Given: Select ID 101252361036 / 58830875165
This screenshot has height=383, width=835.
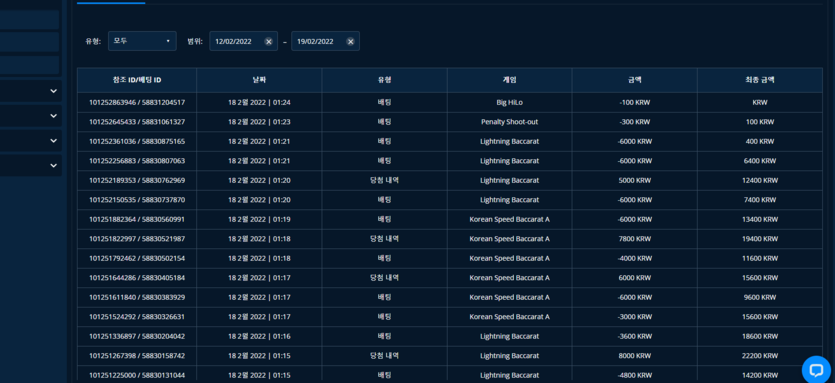Looking at the screenshot, I should pos(137,141).
